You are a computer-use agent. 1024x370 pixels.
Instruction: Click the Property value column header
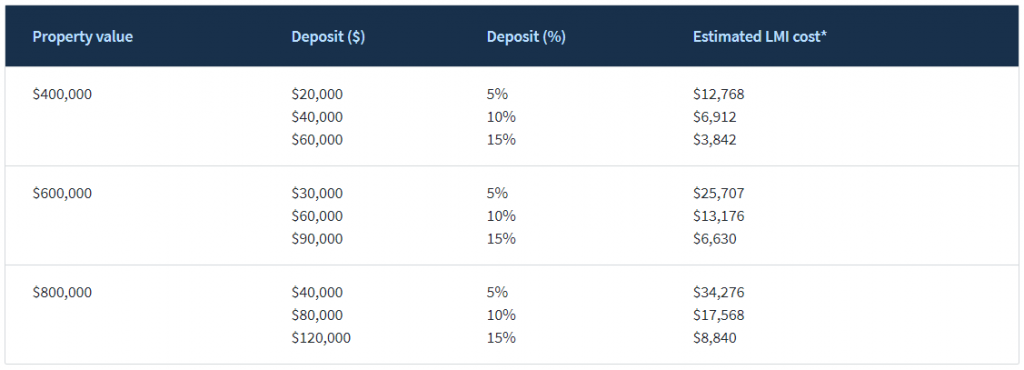pyautogui.click(x=82, y=37)
